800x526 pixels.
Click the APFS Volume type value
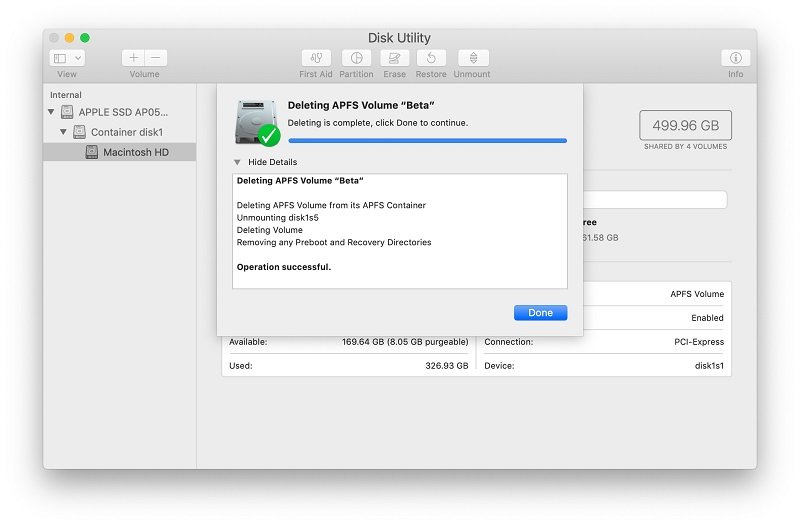pyautogui.click(x=697, y=294)
